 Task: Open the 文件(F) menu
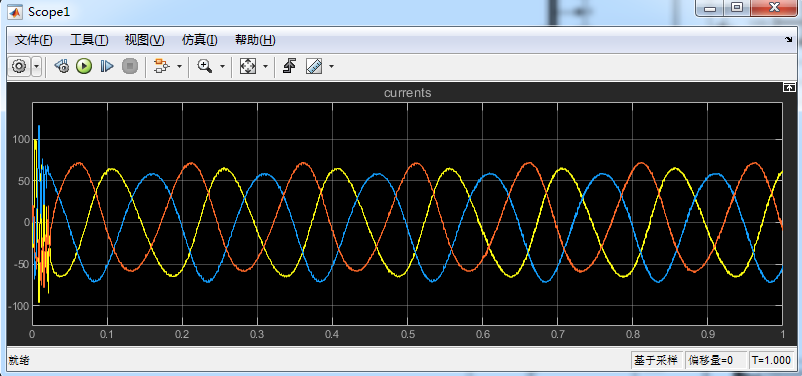pyautogui.click(x=34, y=40)
